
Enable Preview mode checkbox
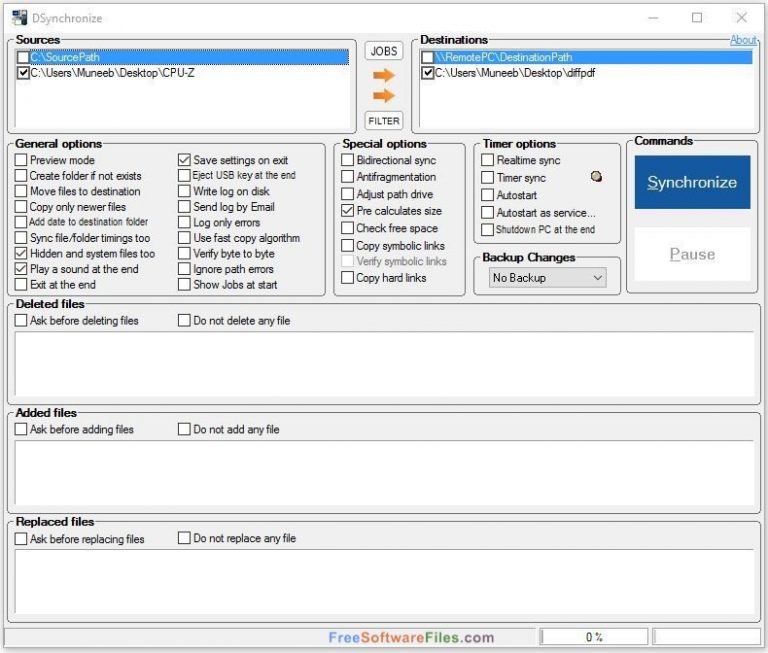(21, 160)
